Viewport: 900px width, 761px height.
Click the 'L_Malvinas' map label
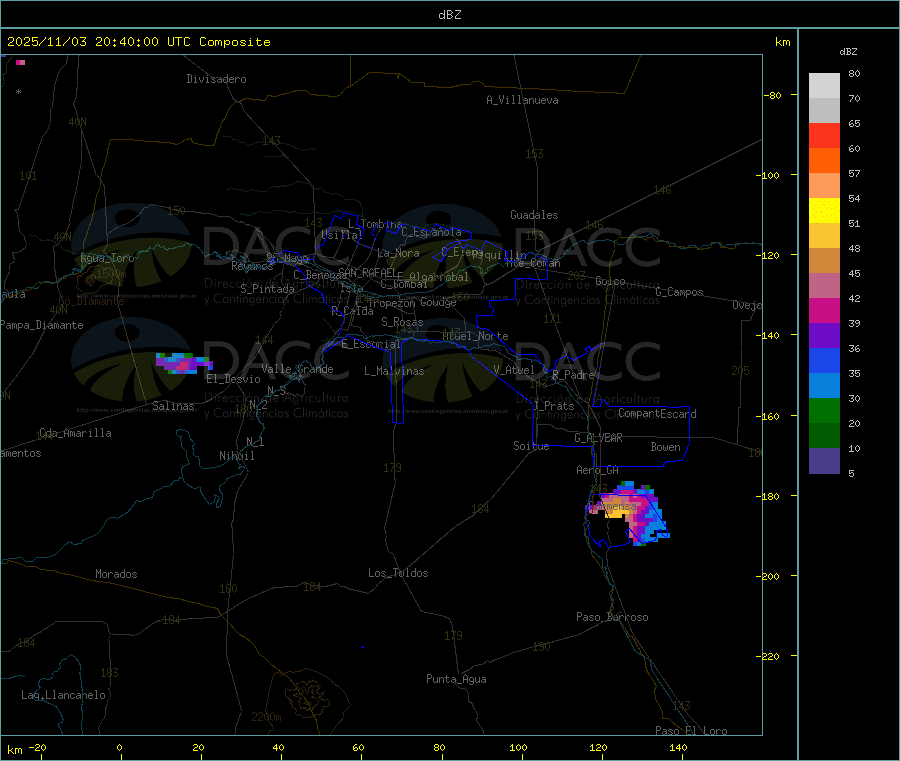394,371
